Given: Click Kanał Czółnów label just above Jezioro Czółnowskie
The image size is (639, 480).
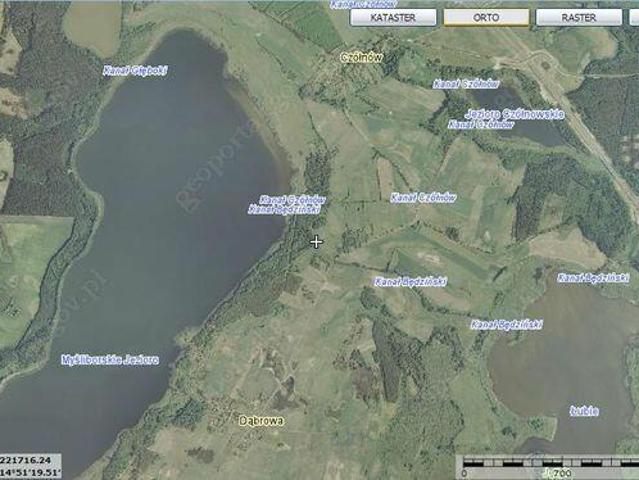Looking at the screenshot, I should pyautogui.click(x=466, y=84).
